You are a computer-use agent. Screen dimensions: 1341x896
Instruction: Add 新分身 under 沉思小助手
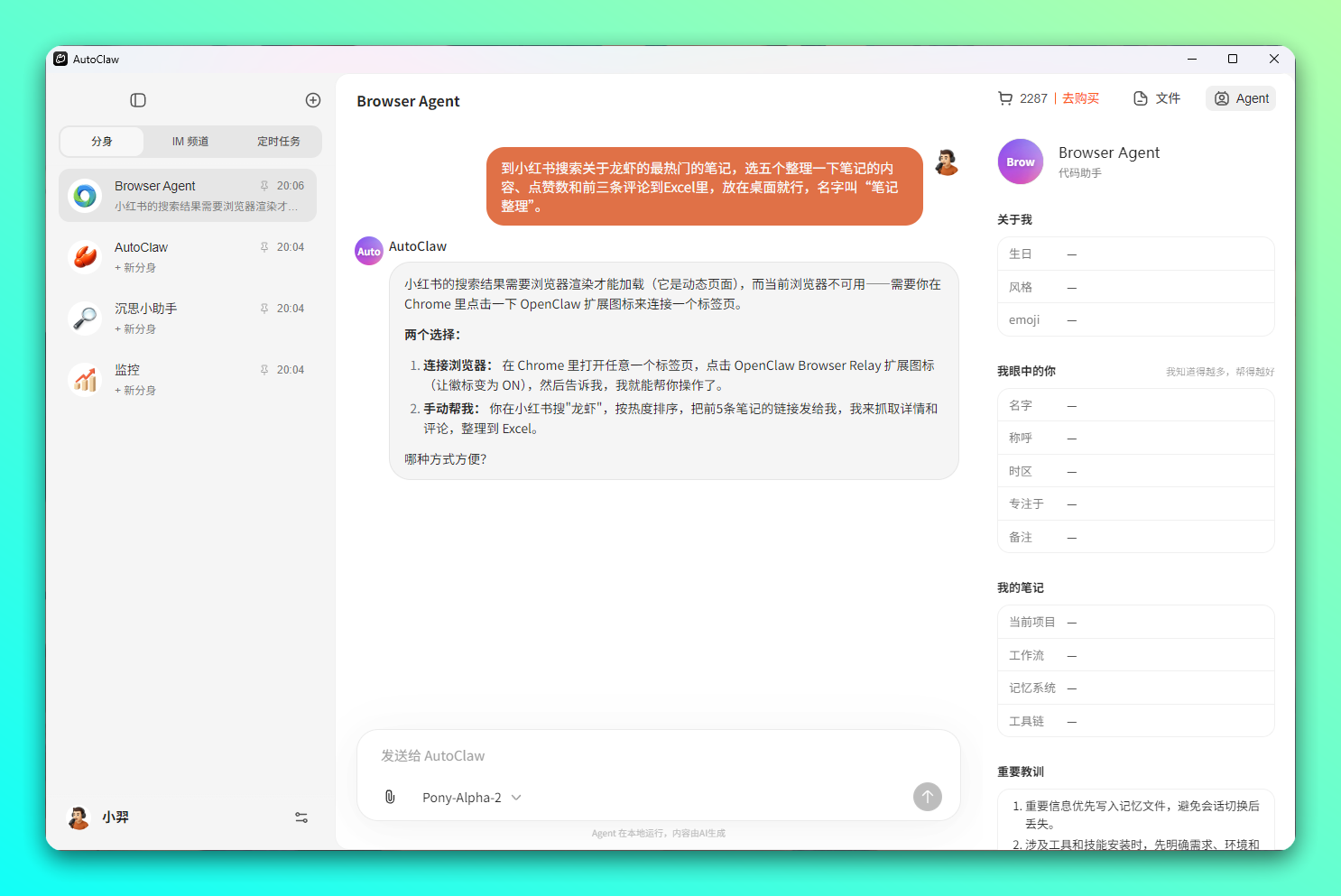point(135,329)
